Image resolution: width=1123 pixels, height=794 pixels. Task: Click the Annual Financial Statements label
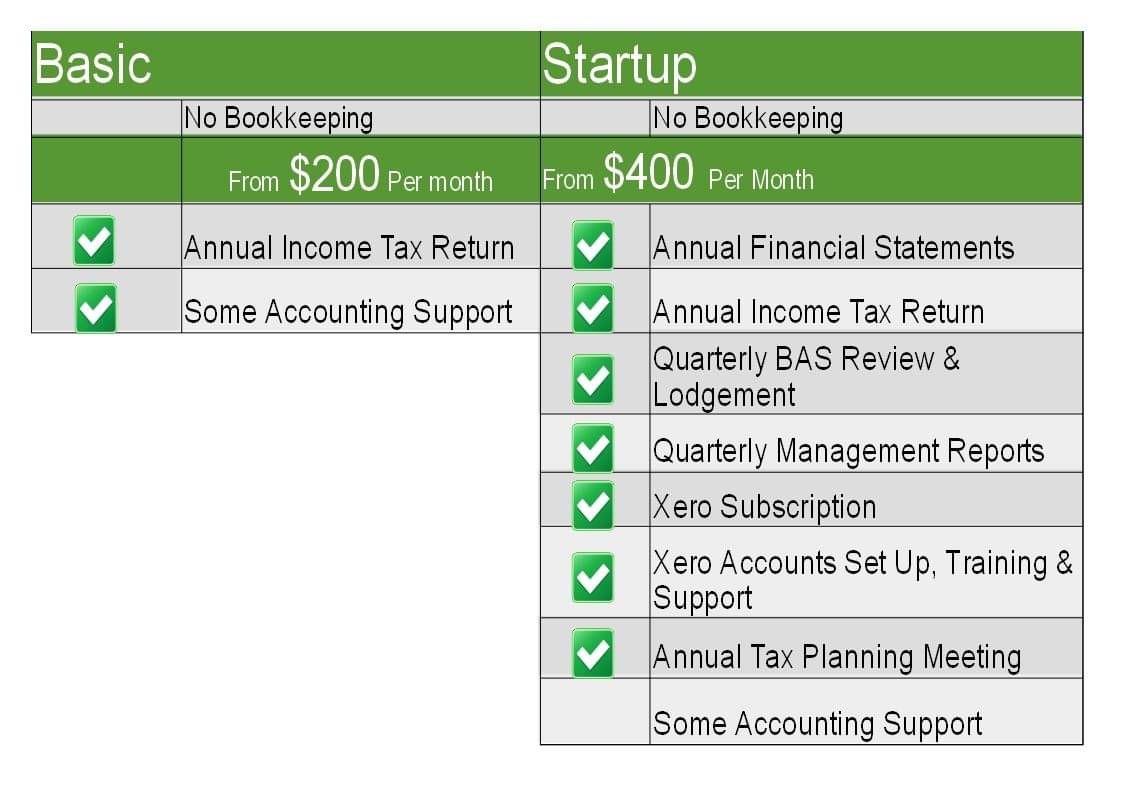(x=833, y=247)
